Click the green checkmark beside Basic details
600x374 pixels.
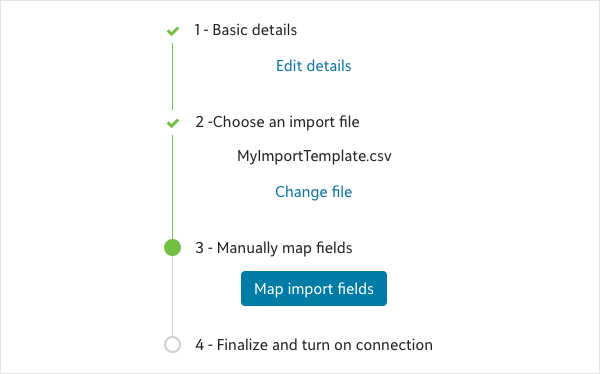click(173, 31)
